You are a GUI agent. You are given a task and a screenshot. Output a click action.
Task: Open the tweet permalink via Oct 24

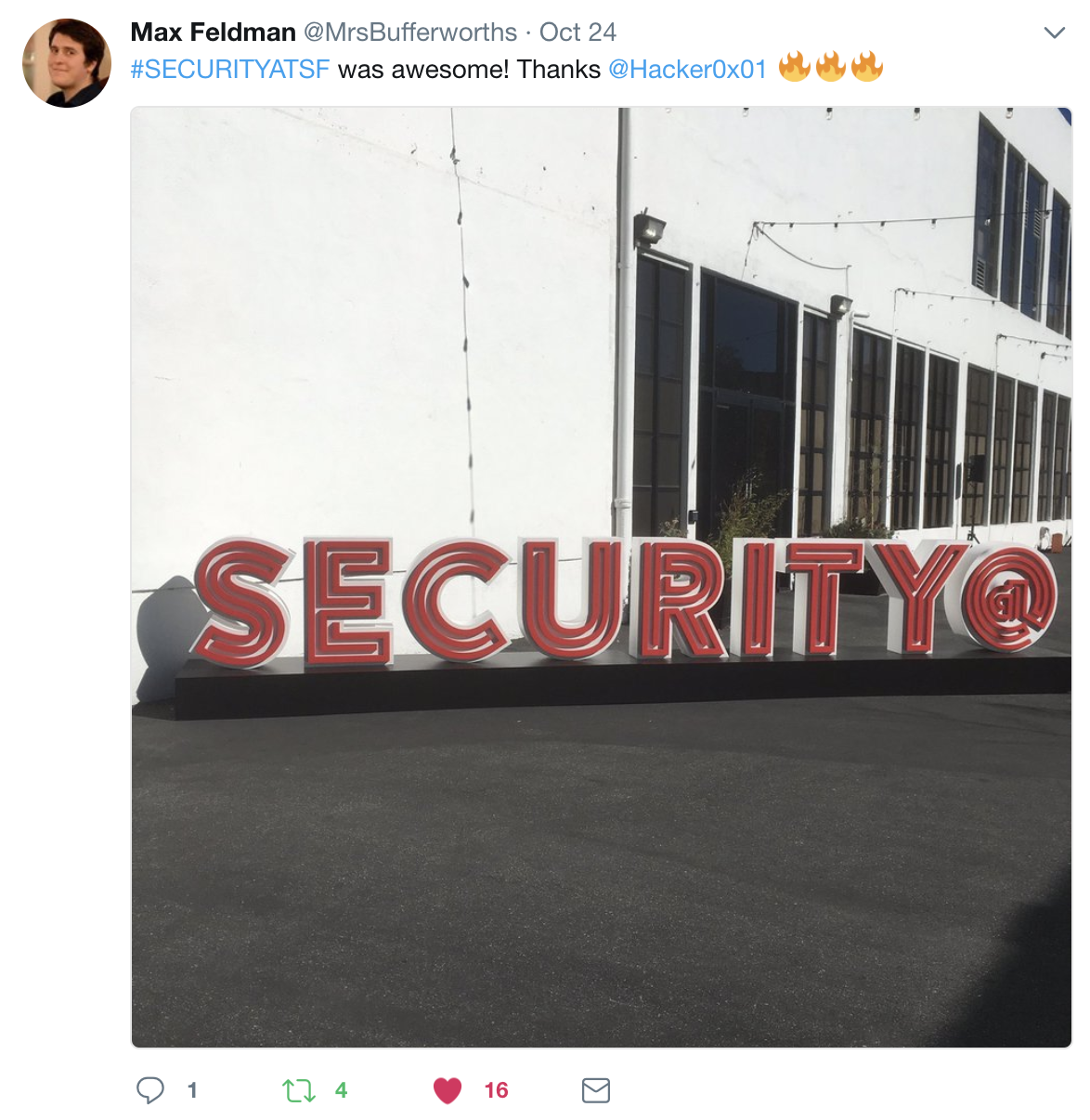pos(577,33)
